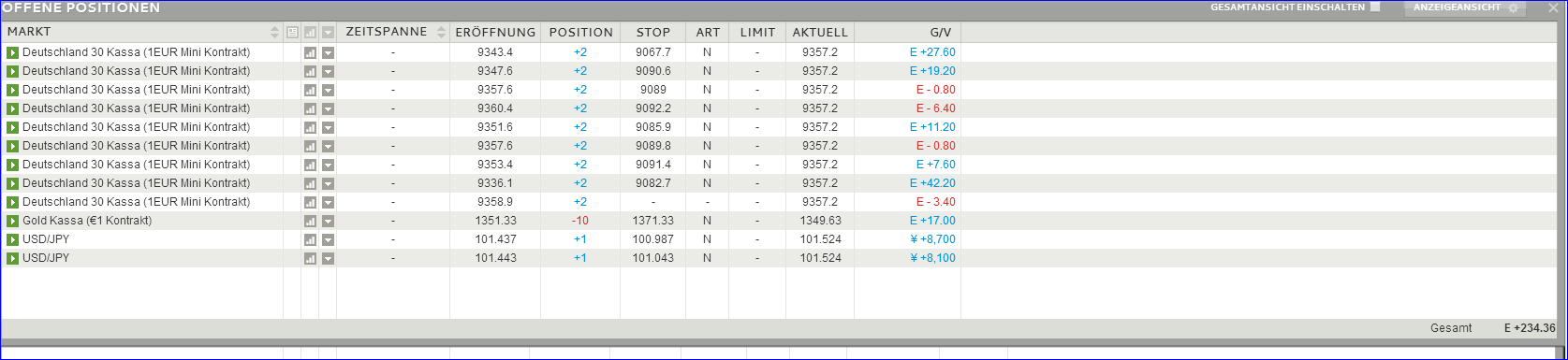Click stop value 100.987
The height and width of the screenshot is (360, 1568).
(653, 239)
